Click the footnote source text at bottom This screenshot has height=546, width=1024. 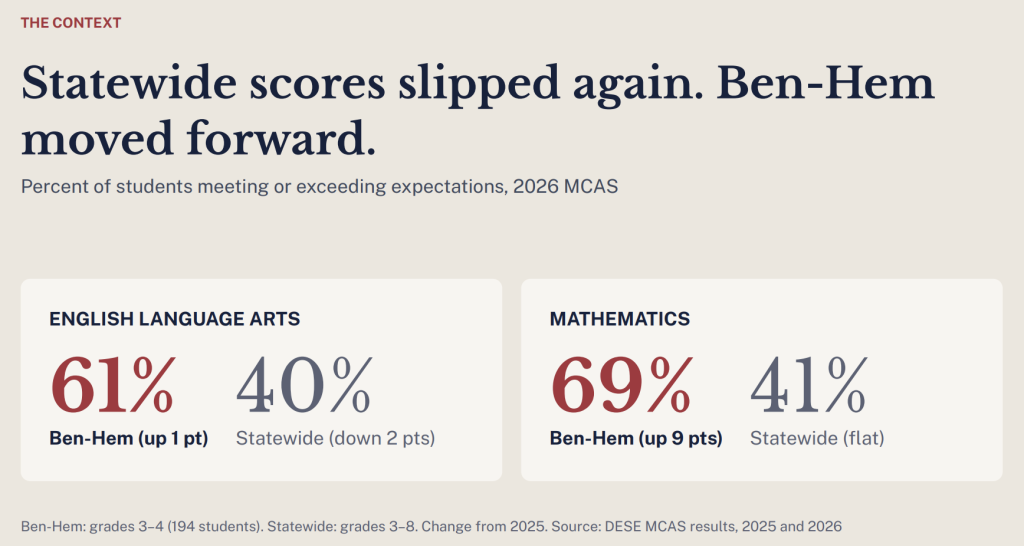(x=431, y=526)
